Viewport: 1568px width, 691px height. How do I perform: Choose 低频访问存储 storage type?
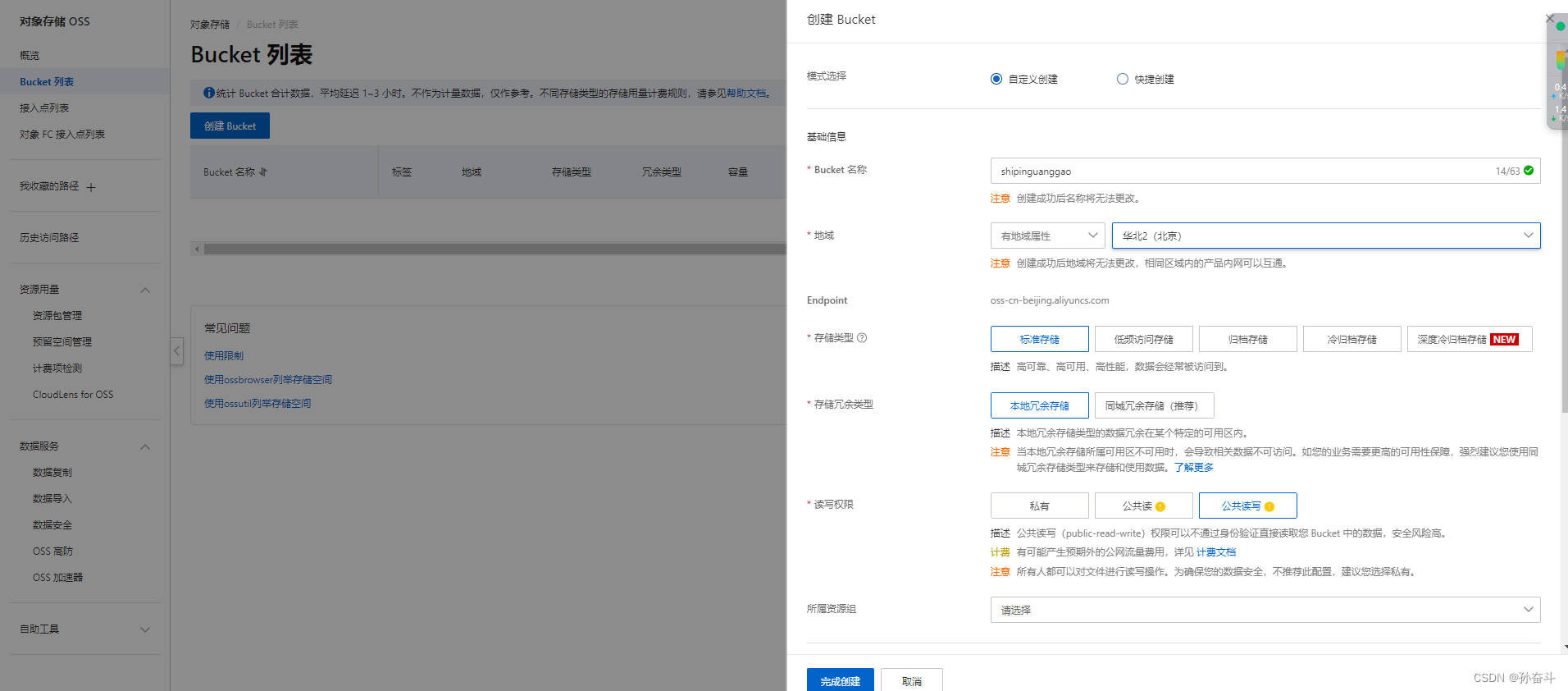click(x=1144, y=339)
